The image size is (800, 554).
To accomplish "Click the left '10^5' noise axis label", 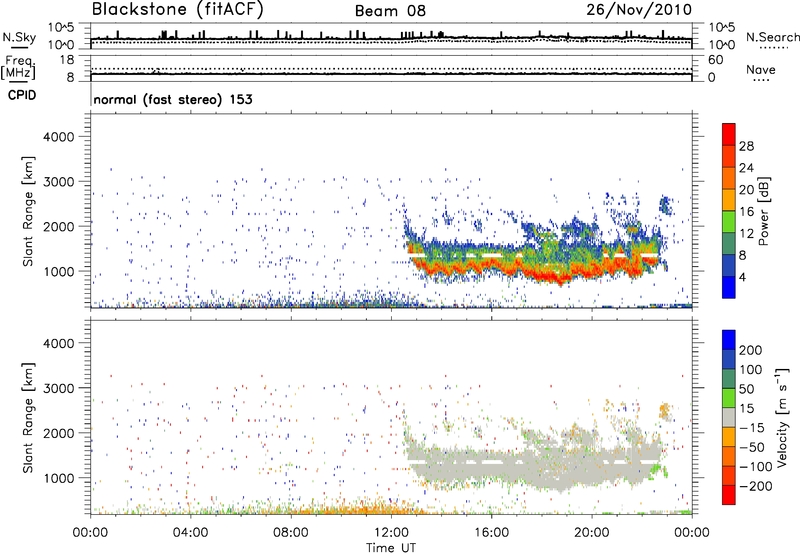I will tap(61, 27).
